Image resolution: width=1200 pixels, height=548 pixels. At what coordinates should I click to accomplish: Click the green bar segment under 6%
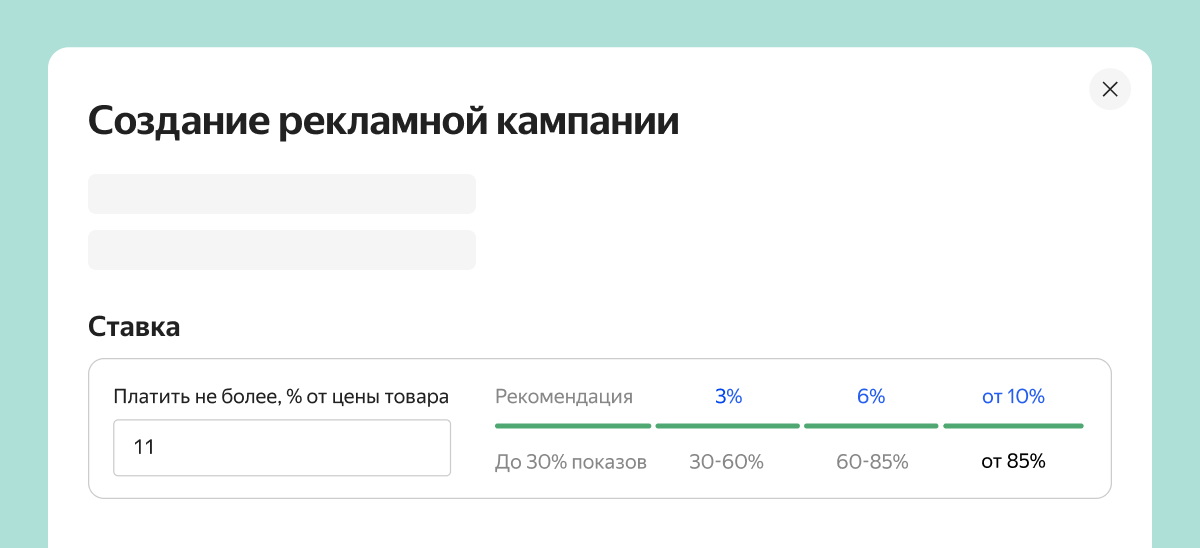(x=870, y=426)
